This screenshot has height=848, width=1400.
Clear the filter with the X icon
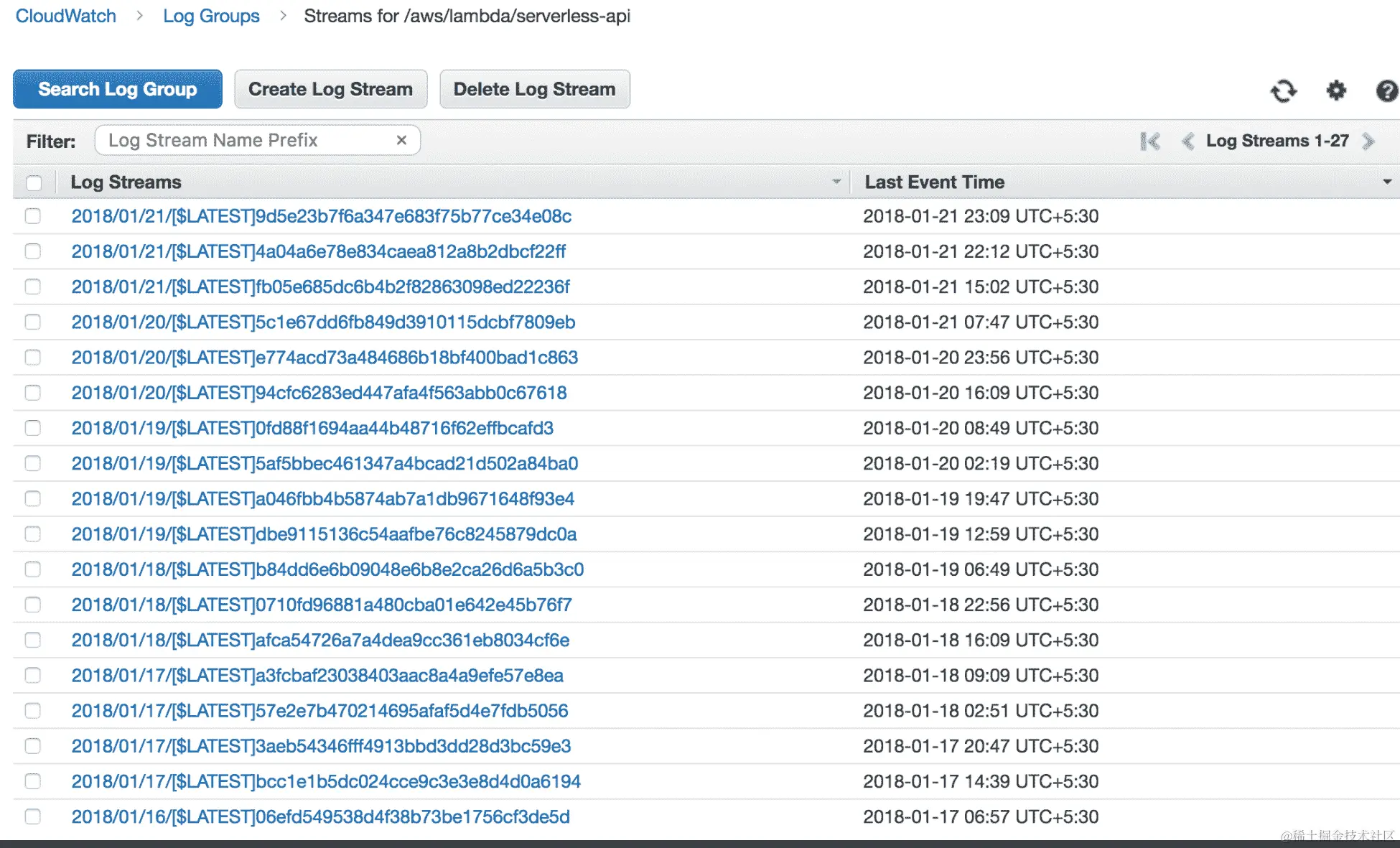[401, 140]
